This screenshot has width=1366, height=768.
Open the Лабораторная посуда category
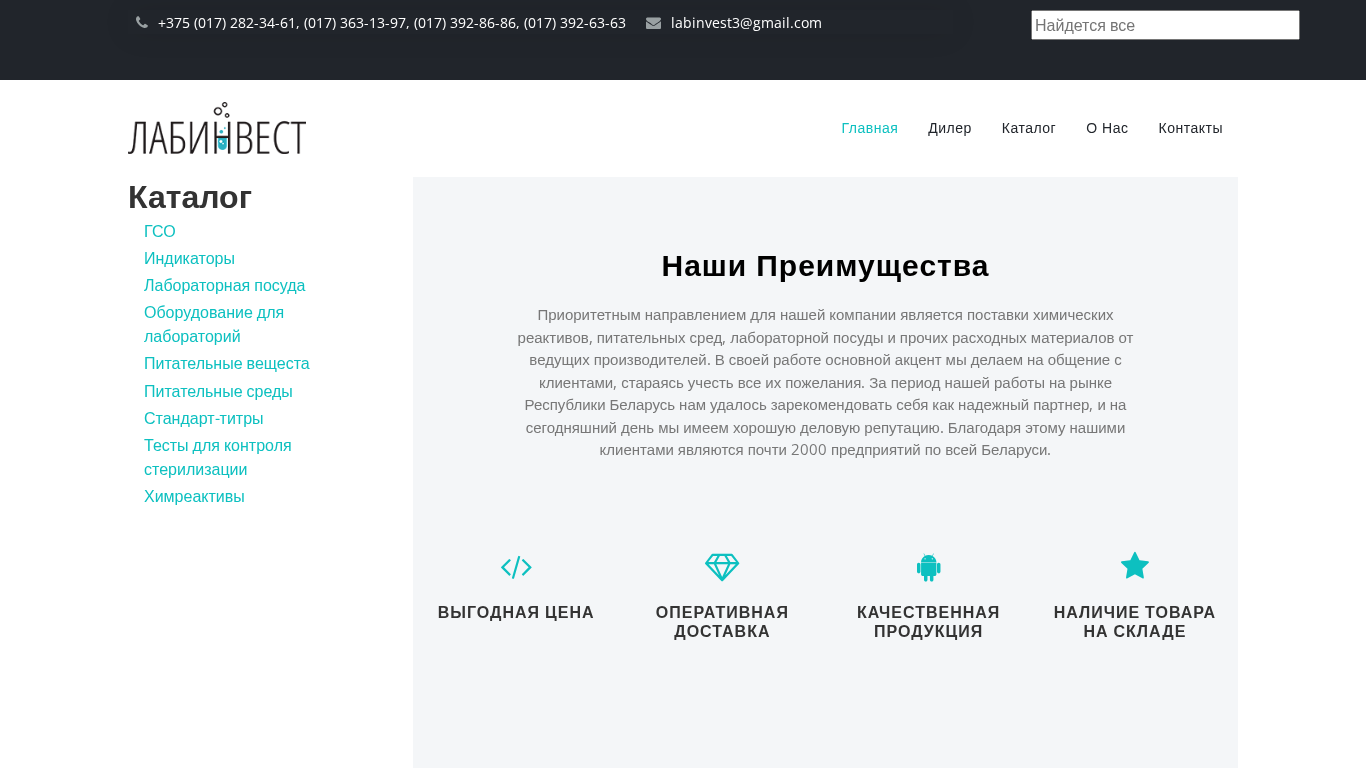click(225, 286)
